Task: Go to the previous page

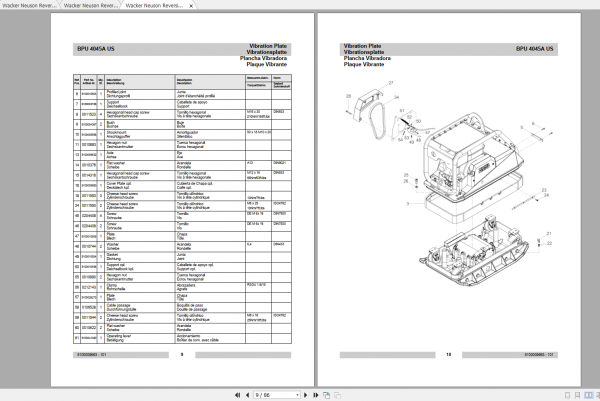Action: point(247,395)
